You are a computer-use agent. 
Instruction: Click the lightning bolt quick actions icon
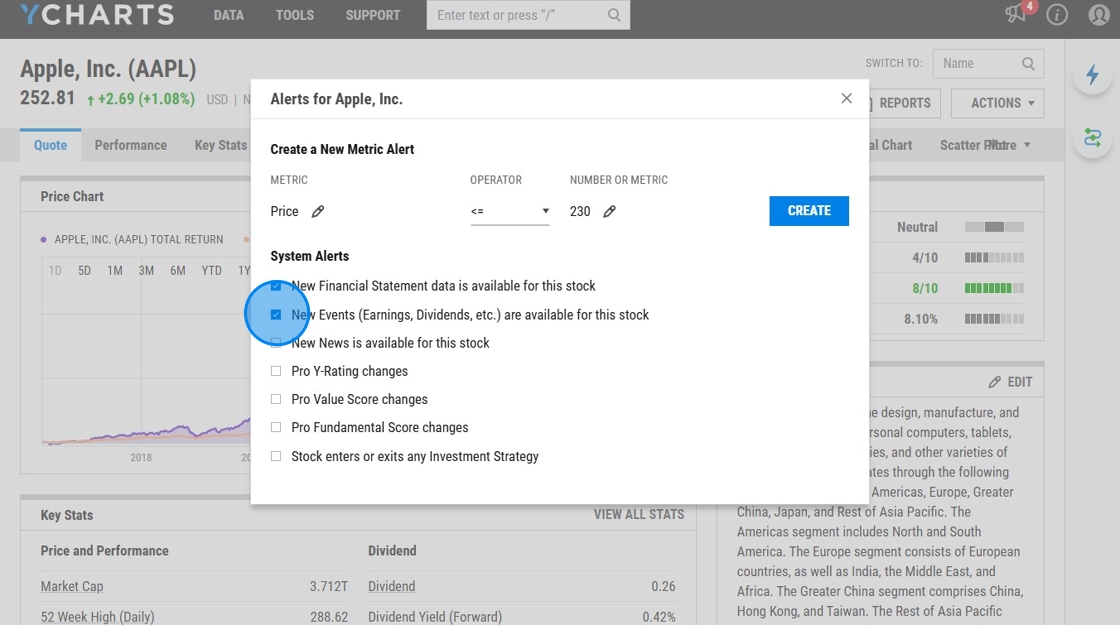1092,74
